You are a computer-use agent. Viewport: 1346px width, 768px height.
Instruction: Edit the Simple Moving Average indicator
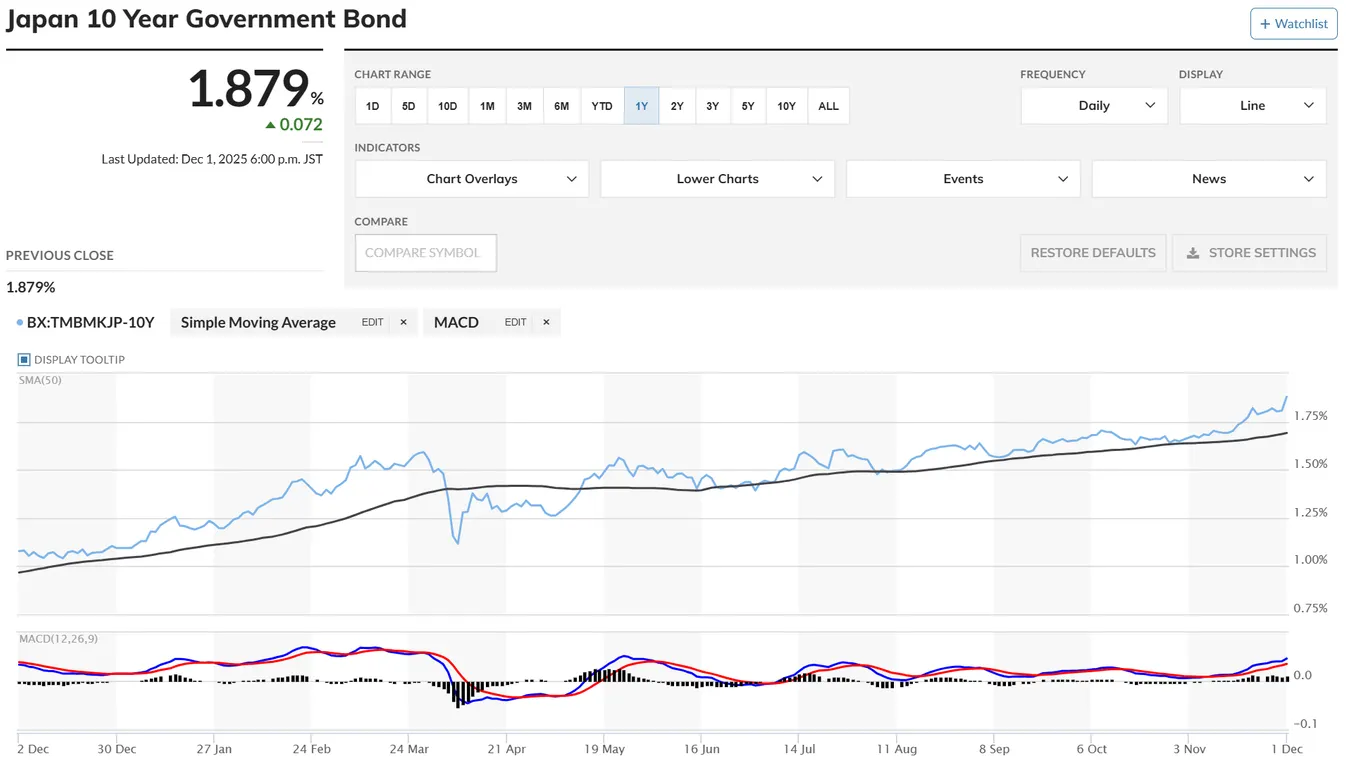(x=372, y=322)
